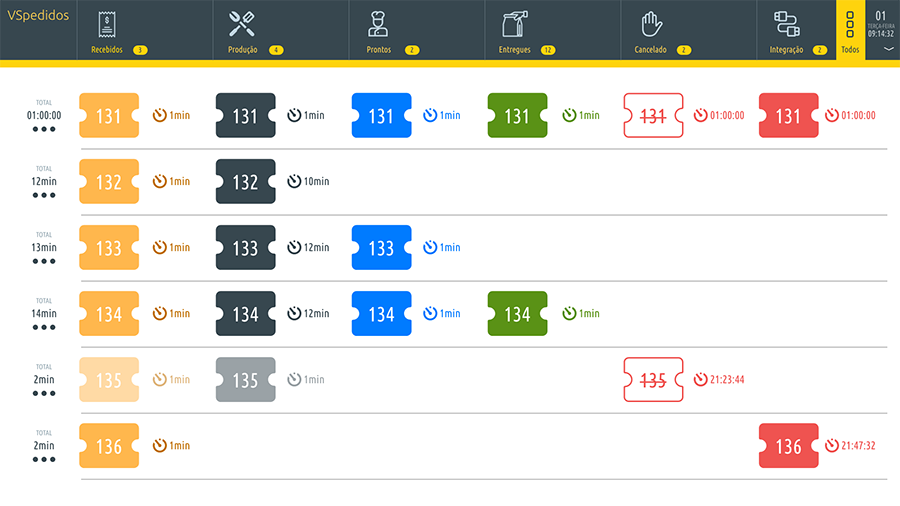Click the Cancelado hand icon
Viewport: 900px width, 506px height.
[x=651, y=24]
